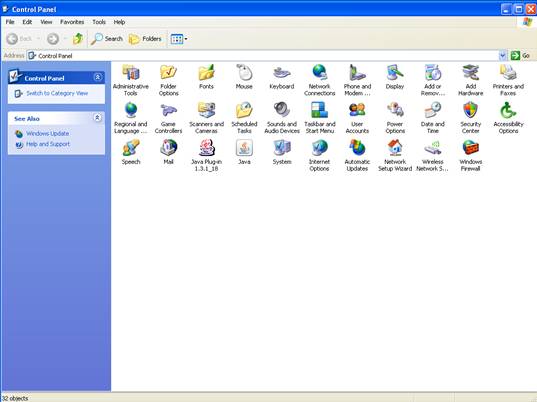
Task: Go up one folder level
Action: (78, 39)
